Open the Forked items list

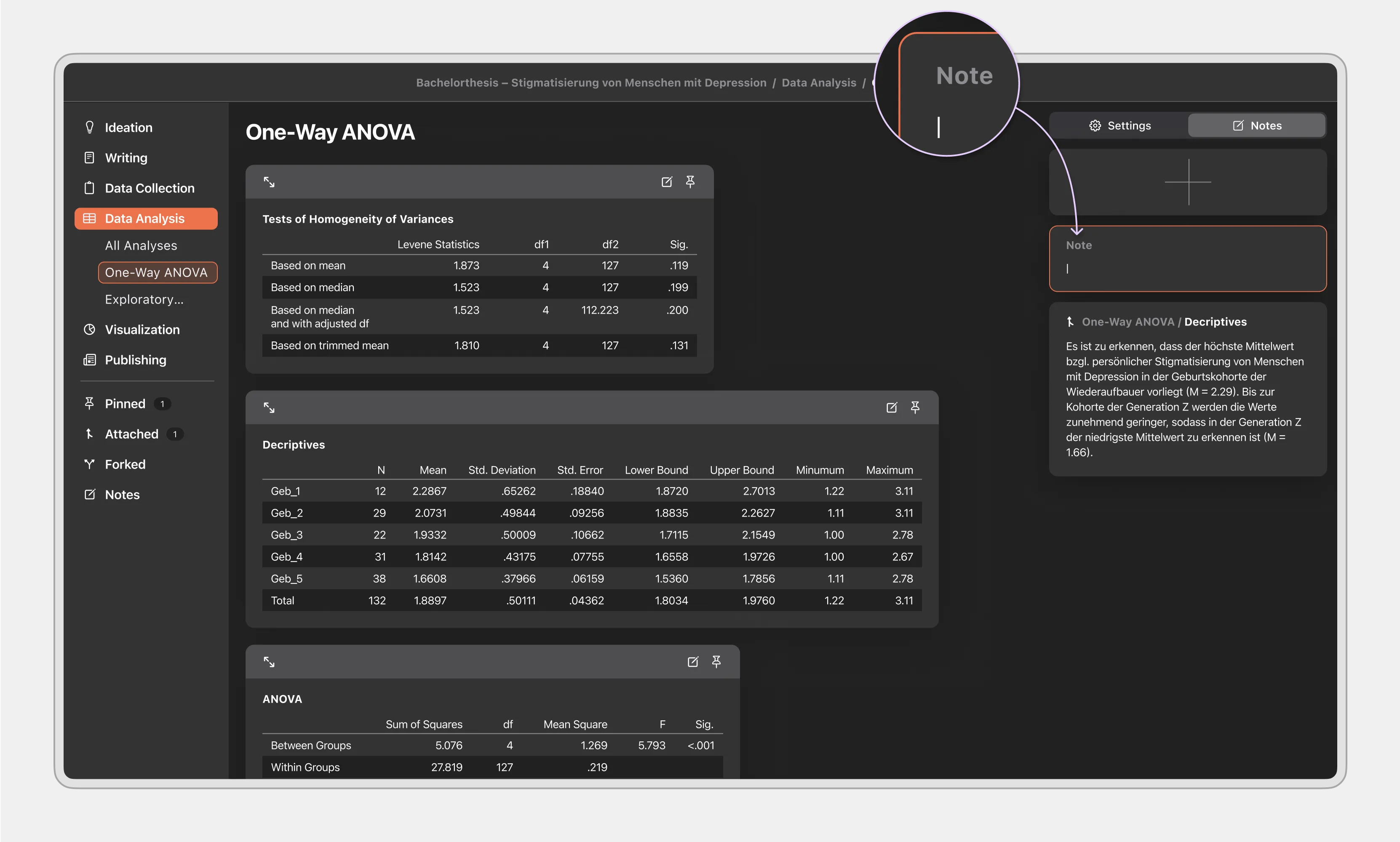point(125,465)
